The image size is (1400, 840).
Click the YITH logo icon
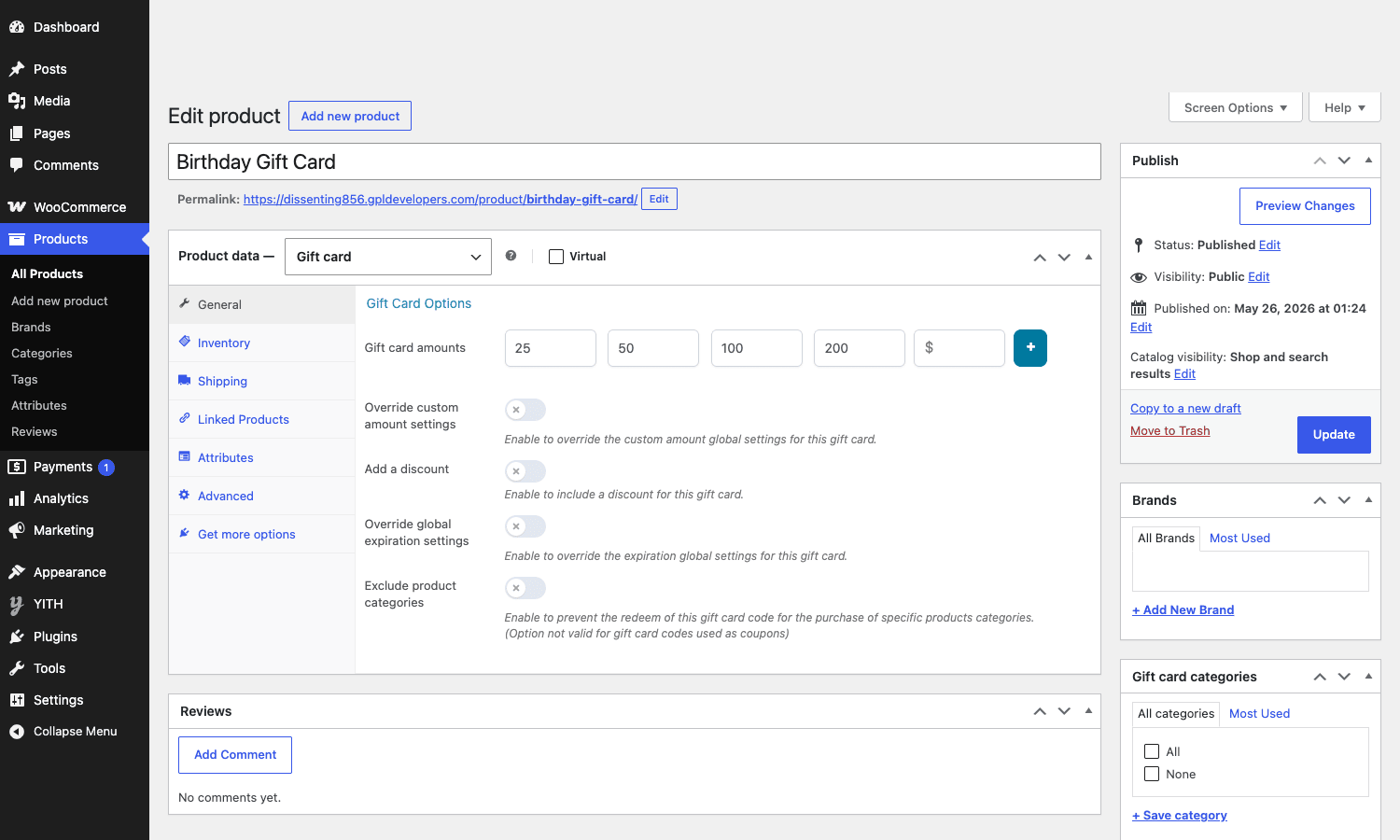click(x=17, y=605)
